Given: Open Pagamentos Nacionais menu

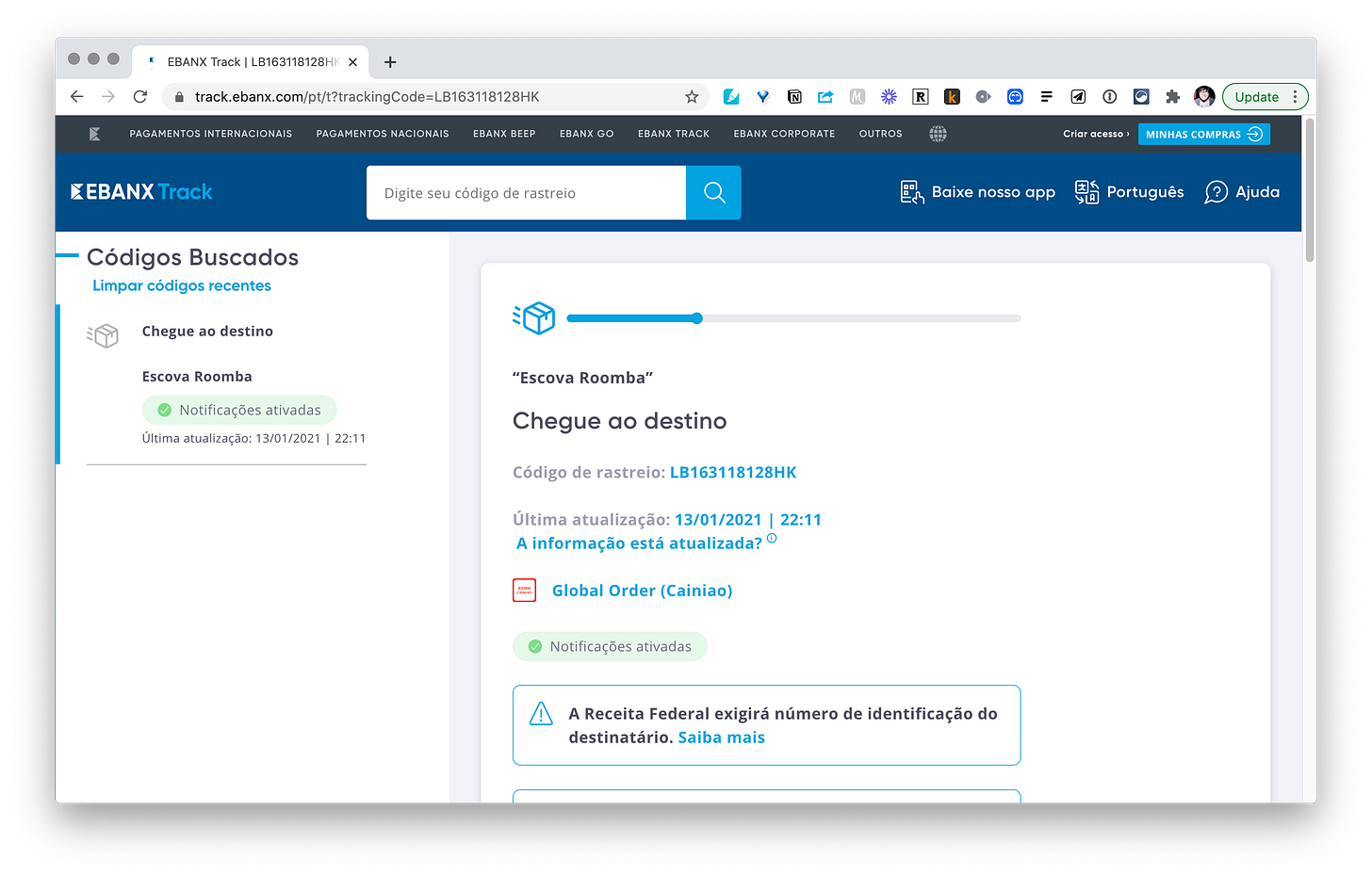Looking at the screenshot, I should tap(383, 134).
